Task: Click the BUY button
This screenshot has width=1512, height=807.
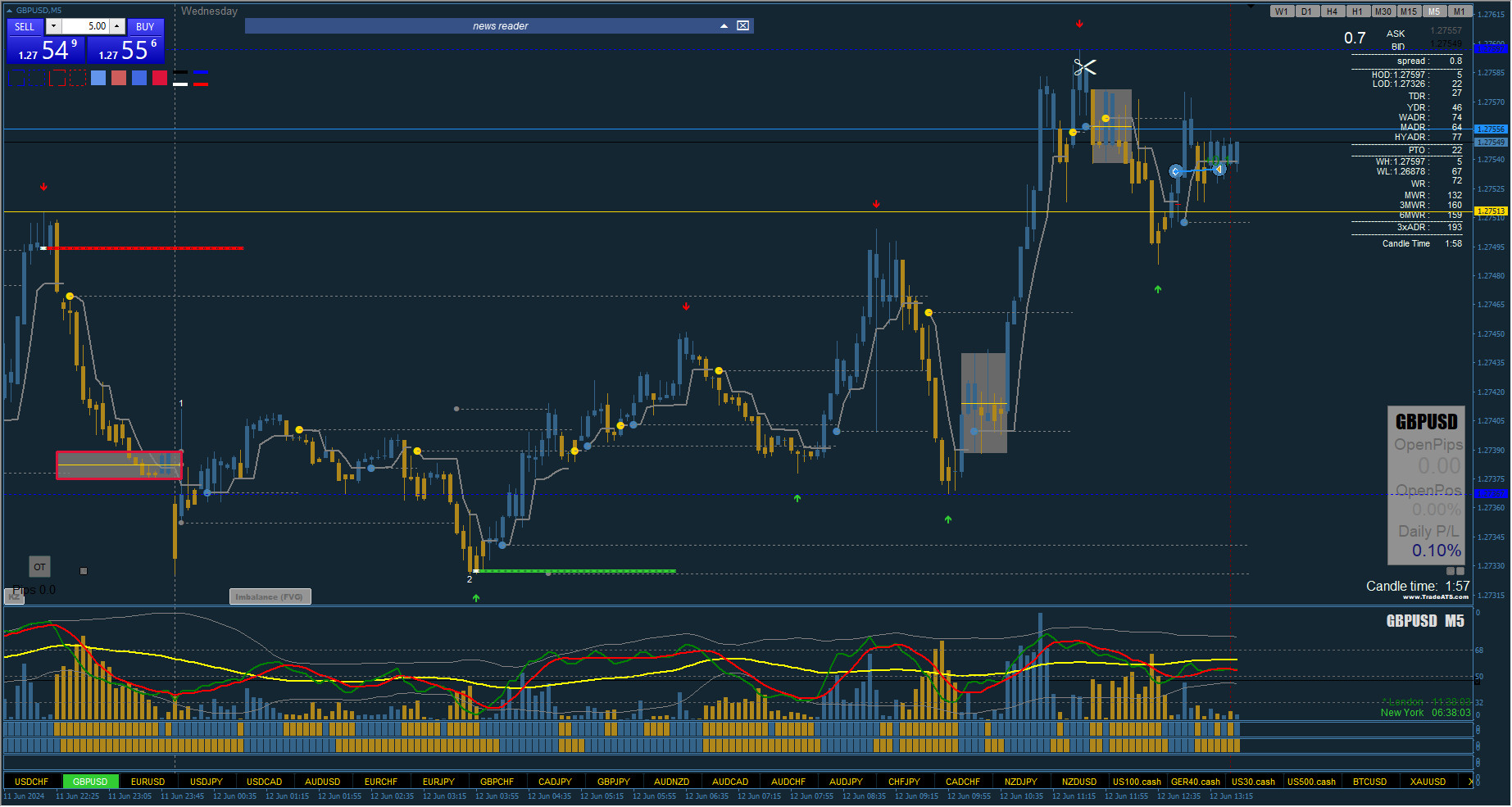Action: (x=145, y=26)
